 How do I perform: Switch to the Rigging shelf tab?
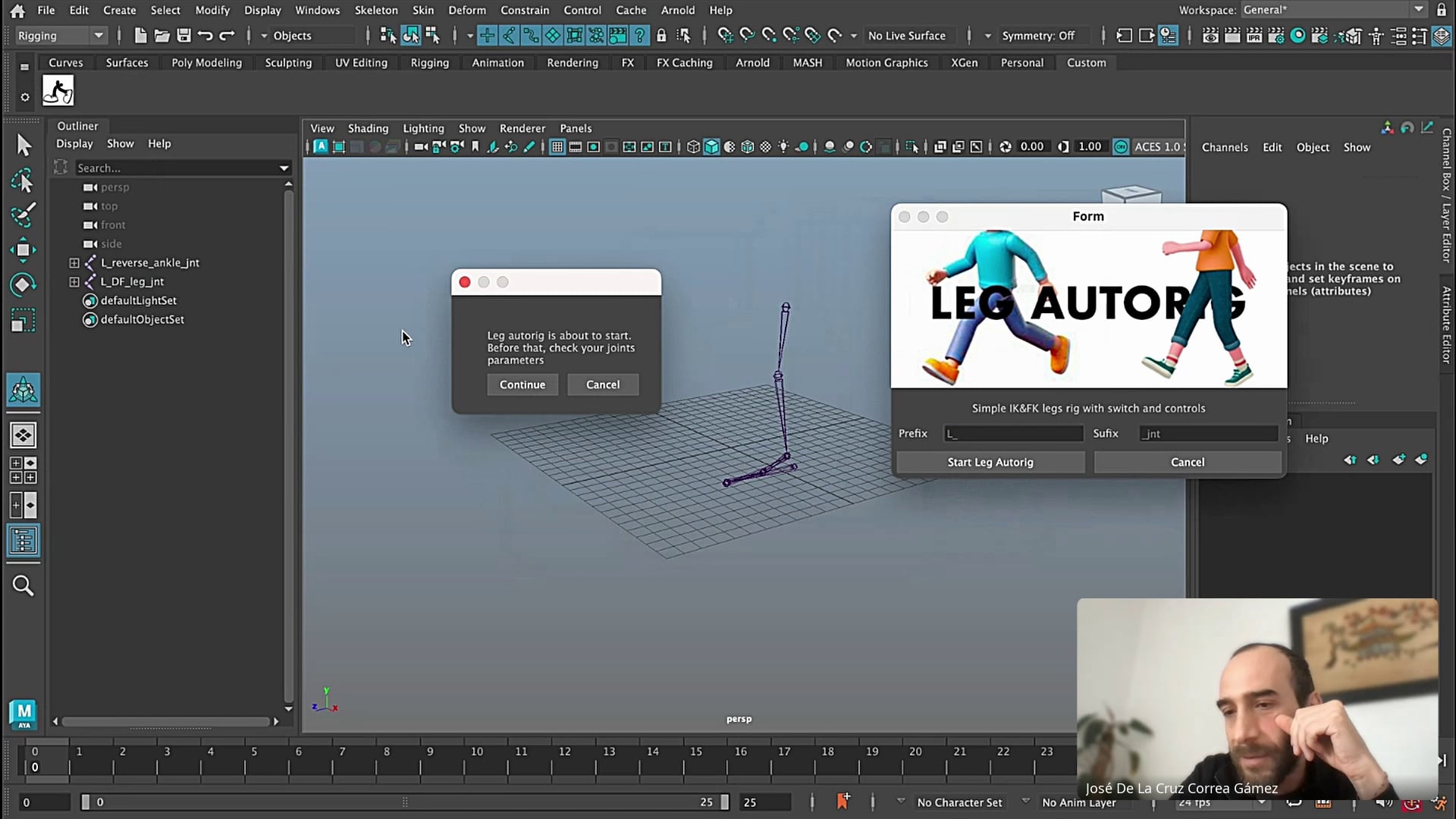[429, 63]
